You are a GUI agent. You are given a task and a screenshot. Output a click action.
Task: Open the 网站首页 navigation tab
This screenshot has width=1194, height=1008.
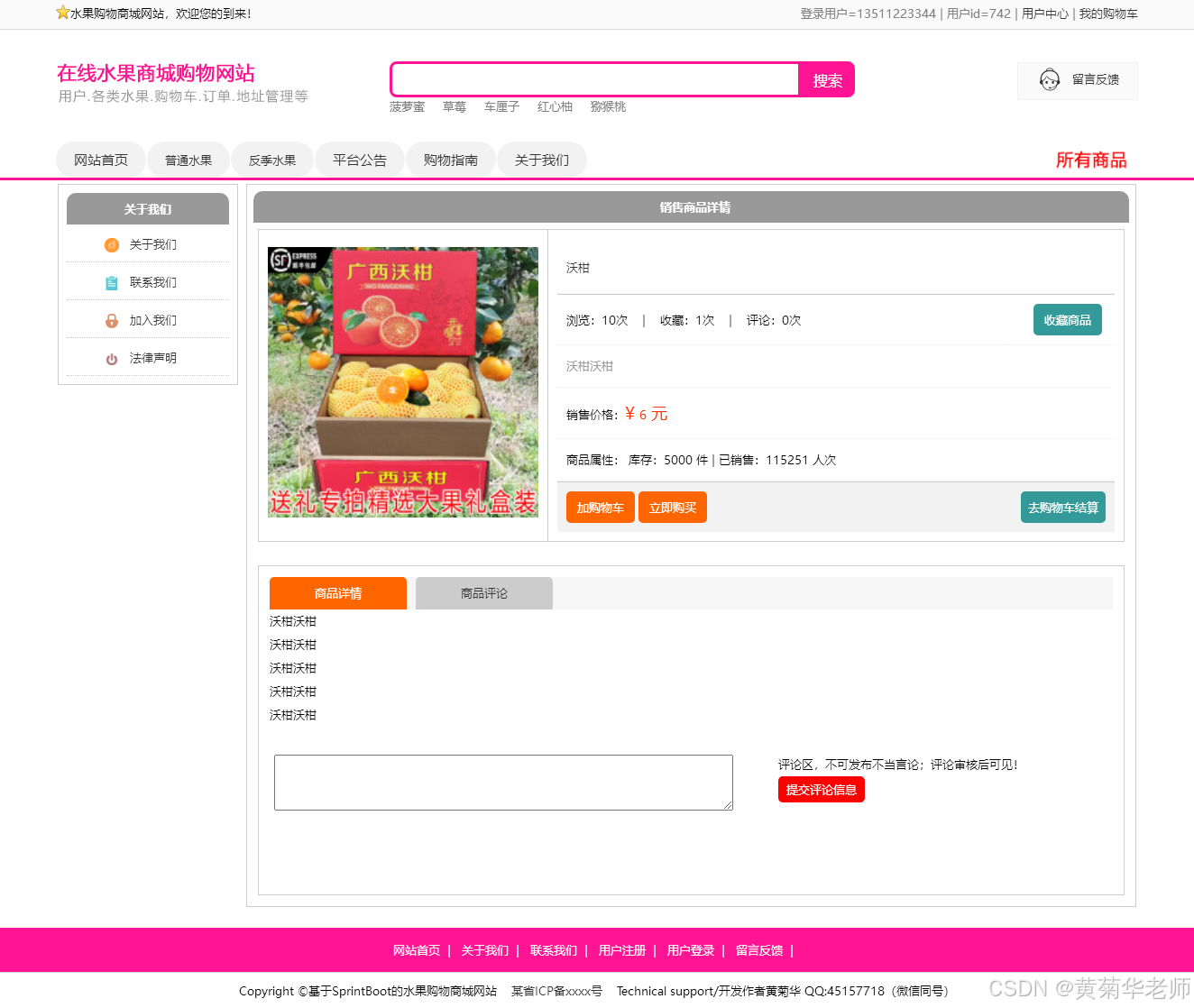coord(101,160)
